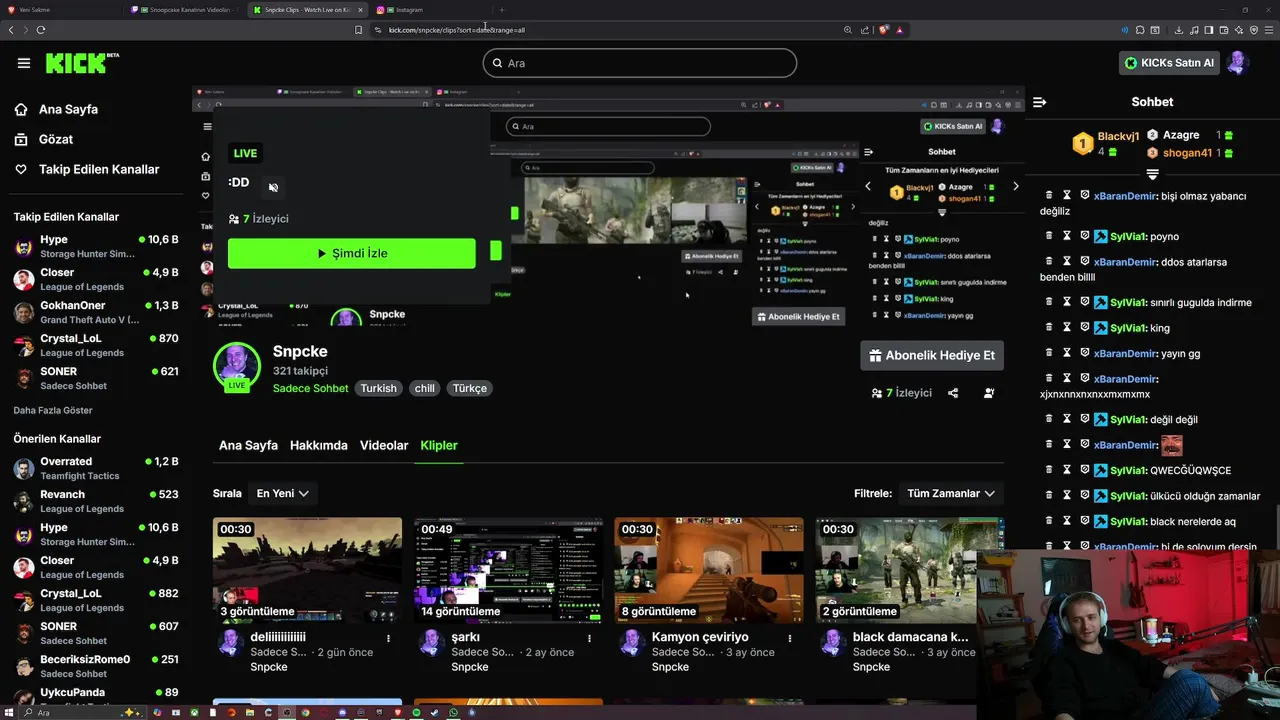This screenshot has height=720, width=1280.
Task: Ban the sender of the 'king' message
Action: [x=1084, y=328]
